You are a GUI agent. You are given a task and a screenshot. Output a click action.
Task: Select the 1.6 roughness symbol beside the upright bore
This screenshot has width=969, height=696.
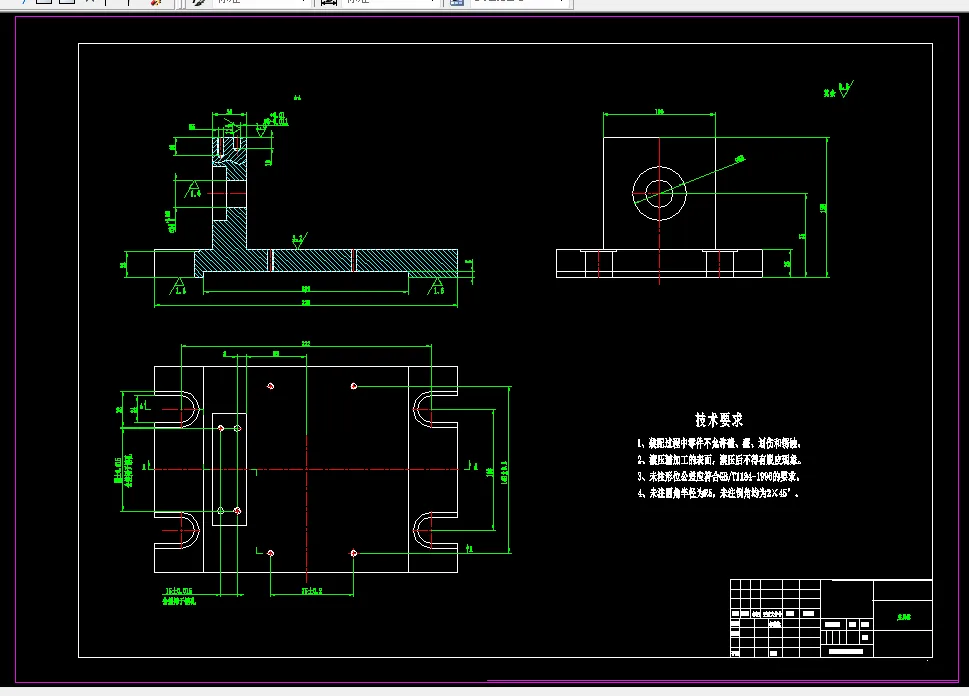coord(193,190)
